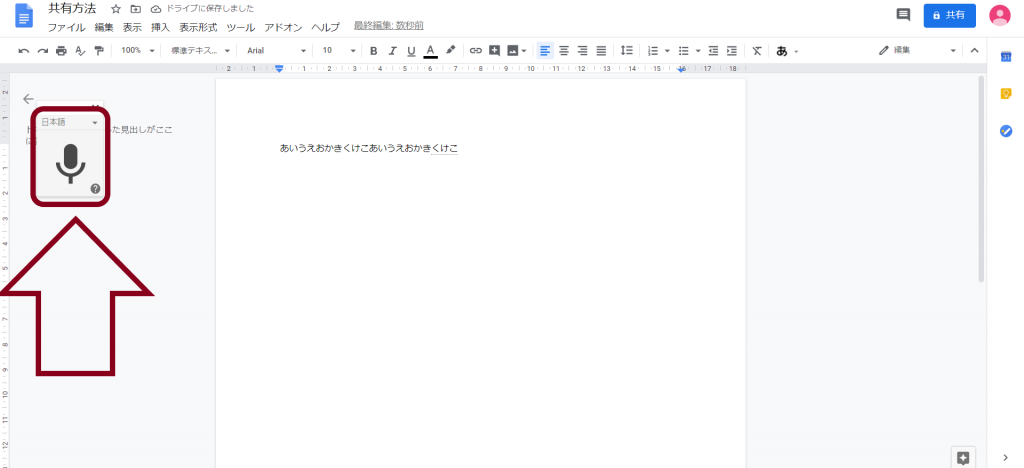The image size is (1024, 468).
Task: Open voice typing help question mark
Action: coord(95,189)
